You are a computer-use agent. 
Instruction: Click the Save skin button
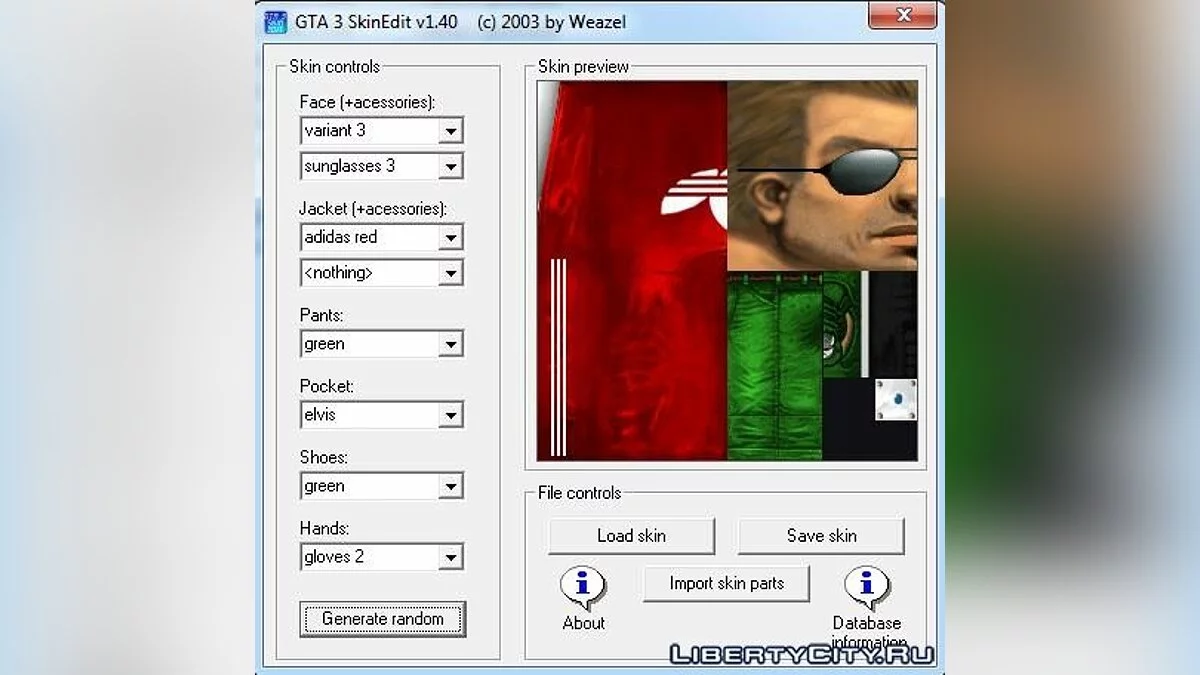821,536
